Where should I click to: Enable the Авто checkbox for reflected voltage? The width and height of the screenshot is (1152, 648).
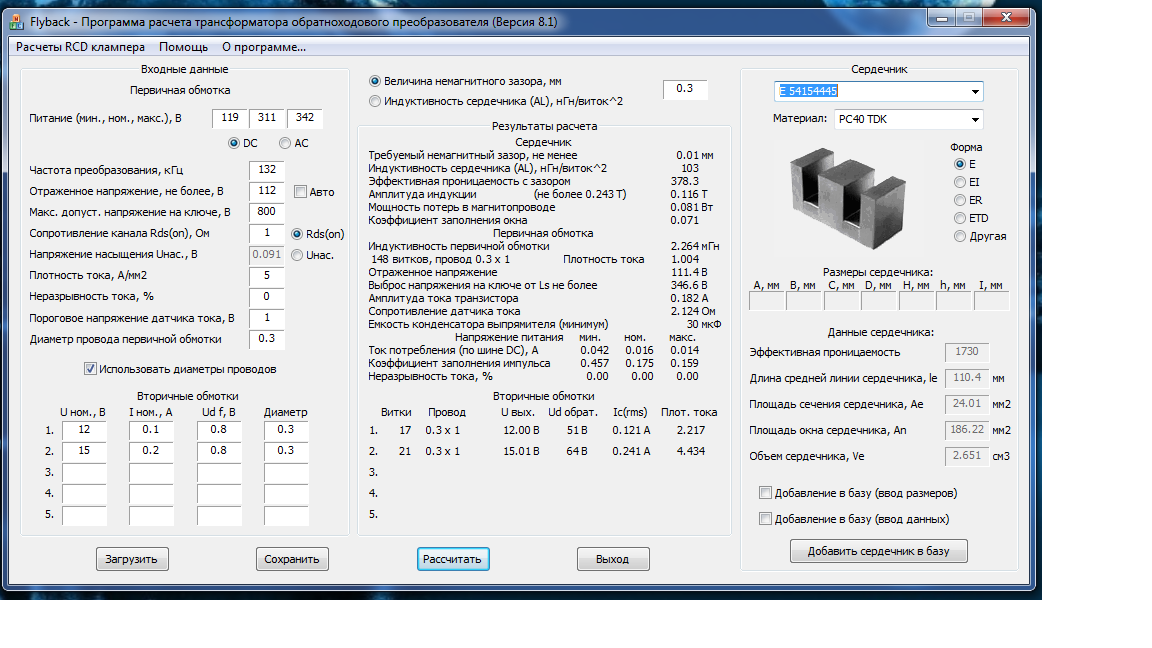tap(301, 192)
